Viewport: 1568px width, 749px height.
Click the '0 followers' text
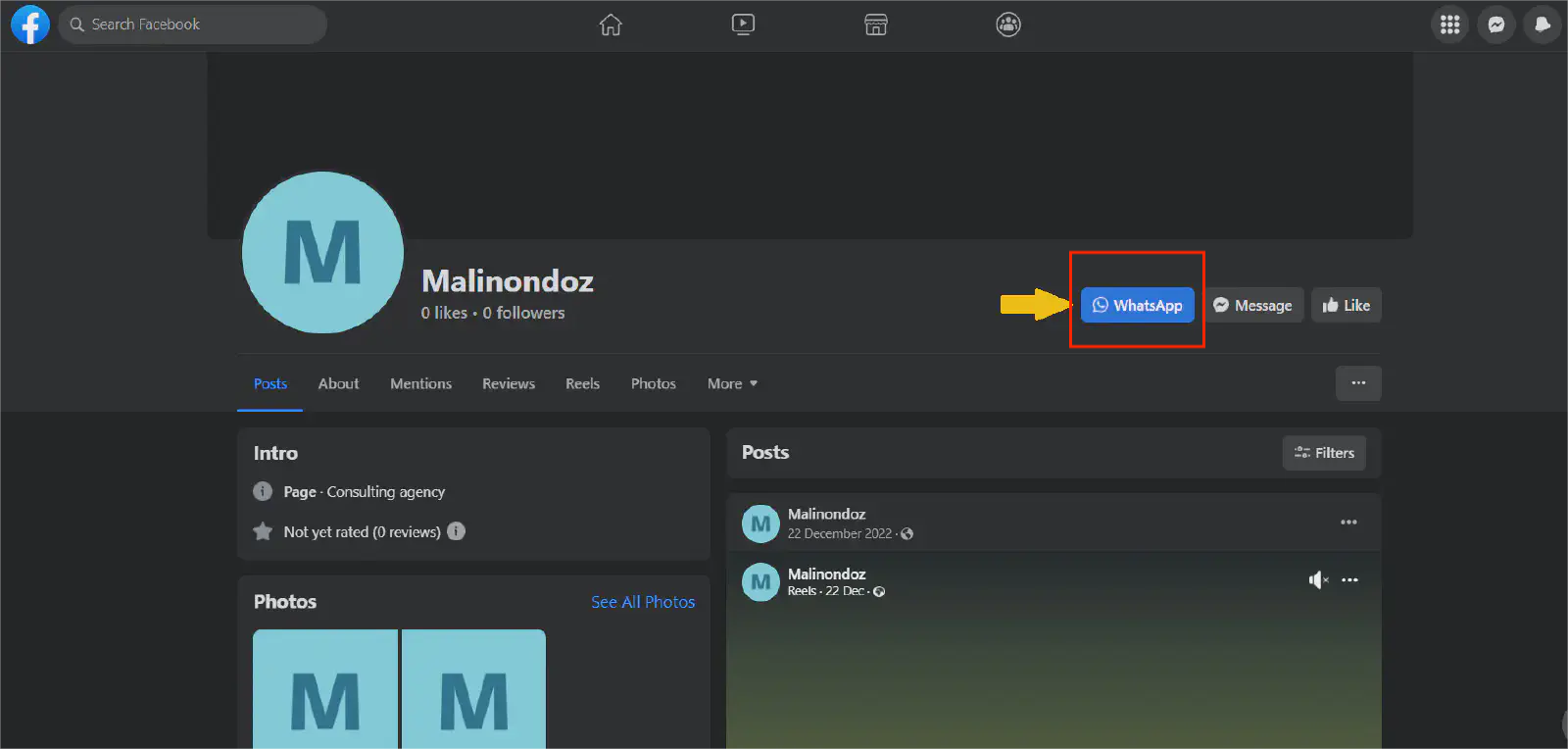(x=523, y=313)
